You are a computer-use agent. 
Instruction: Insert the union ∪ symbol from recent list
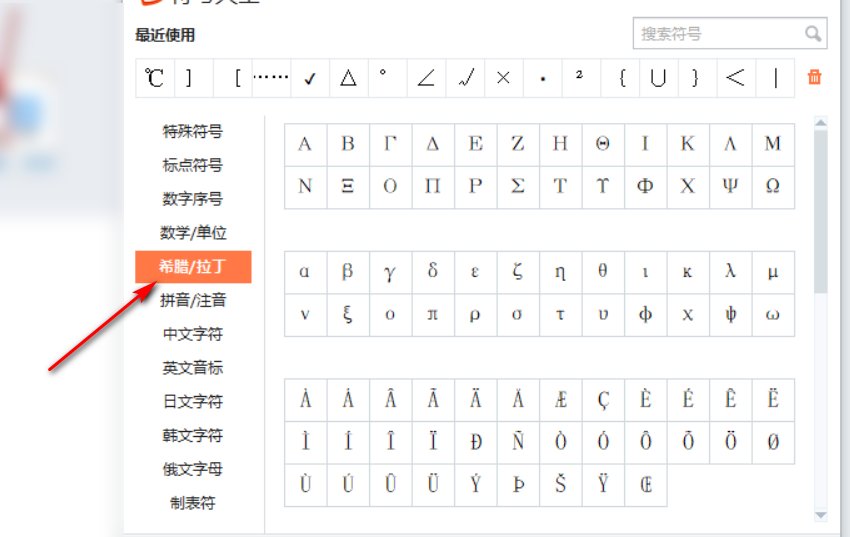[x=658, y=78]
